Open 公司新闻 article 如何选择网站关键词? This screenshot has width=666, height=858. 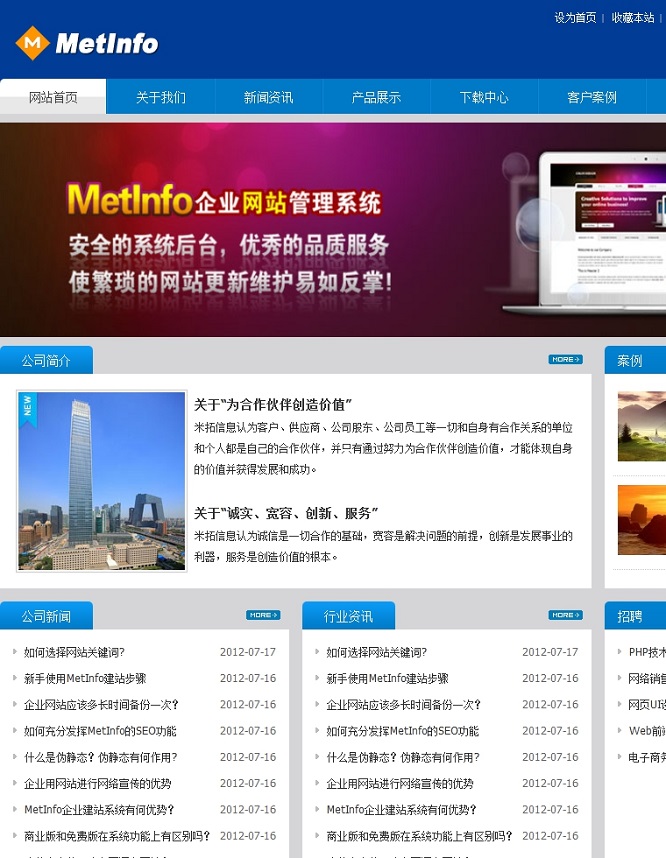[x=74, y=652]
